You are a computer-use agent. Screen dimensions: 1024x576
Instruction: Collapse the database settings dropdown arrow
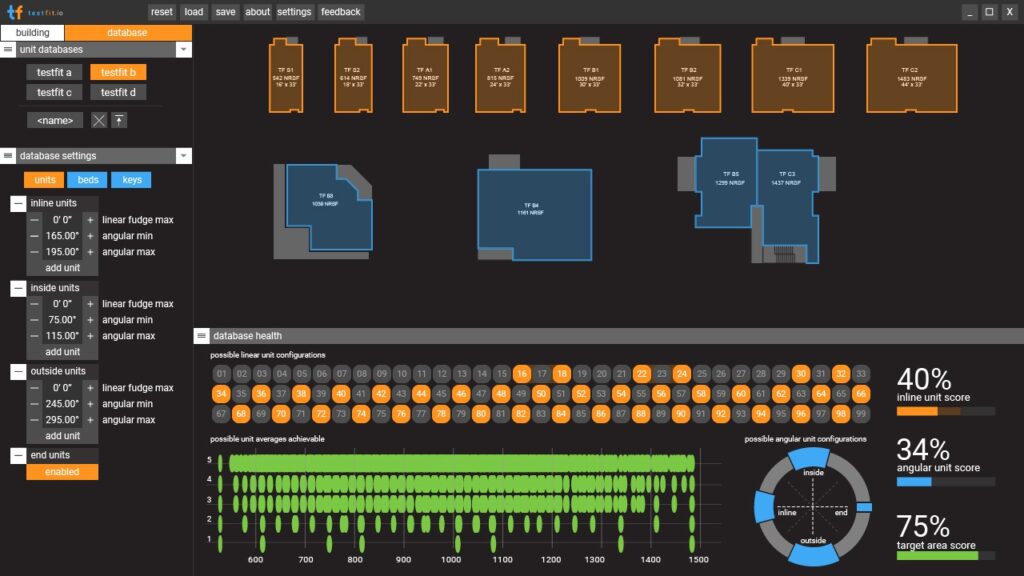coord(184,155)
